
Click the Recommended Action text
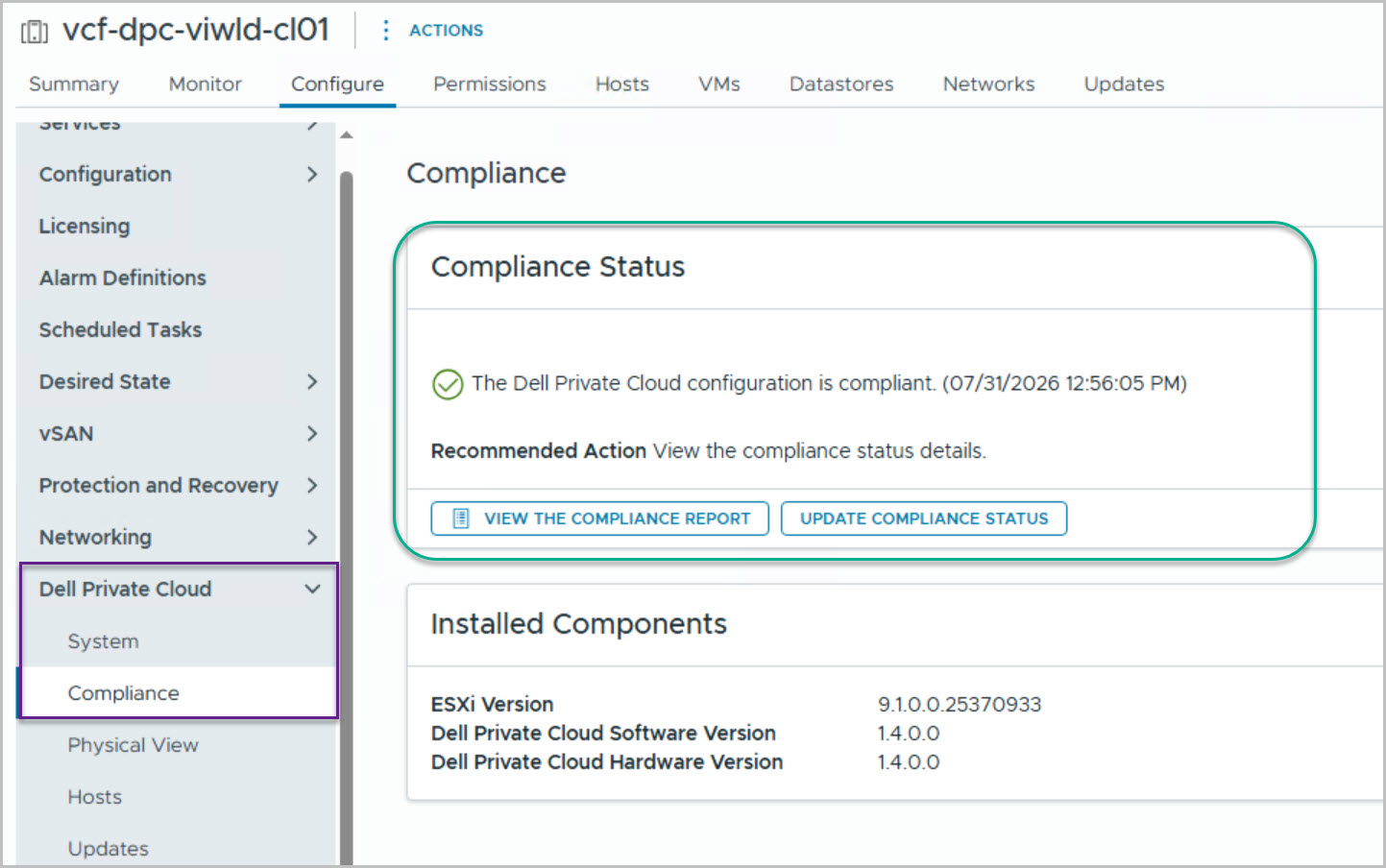click(709, 451)
